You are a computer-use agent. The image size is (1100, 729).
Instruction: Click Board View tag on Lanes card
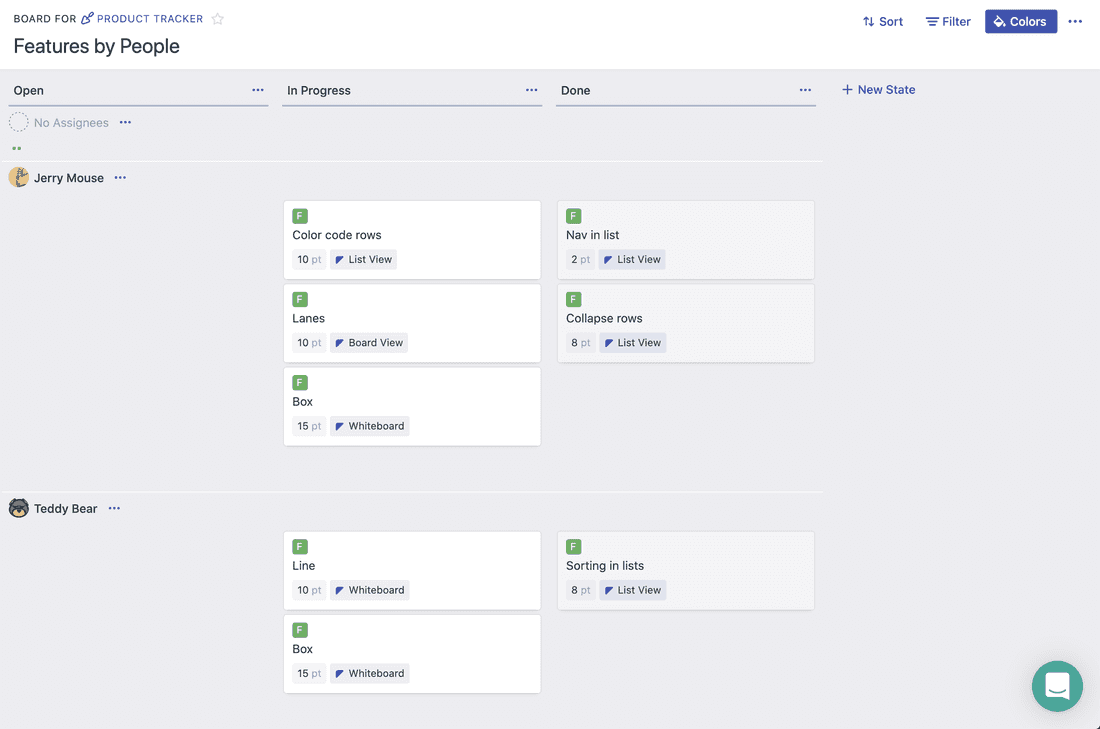click(369, 343)
